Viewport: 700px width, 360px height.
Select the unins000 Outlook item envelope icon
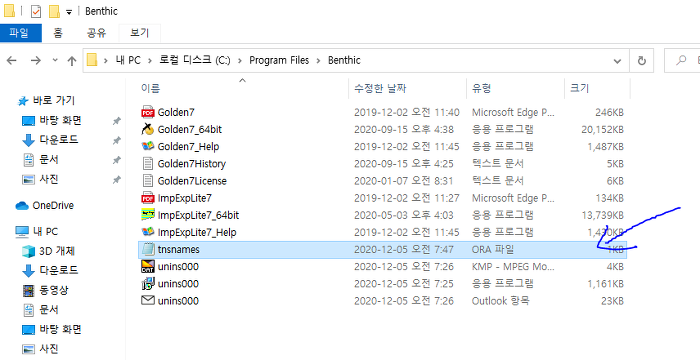tap(148, 301)
